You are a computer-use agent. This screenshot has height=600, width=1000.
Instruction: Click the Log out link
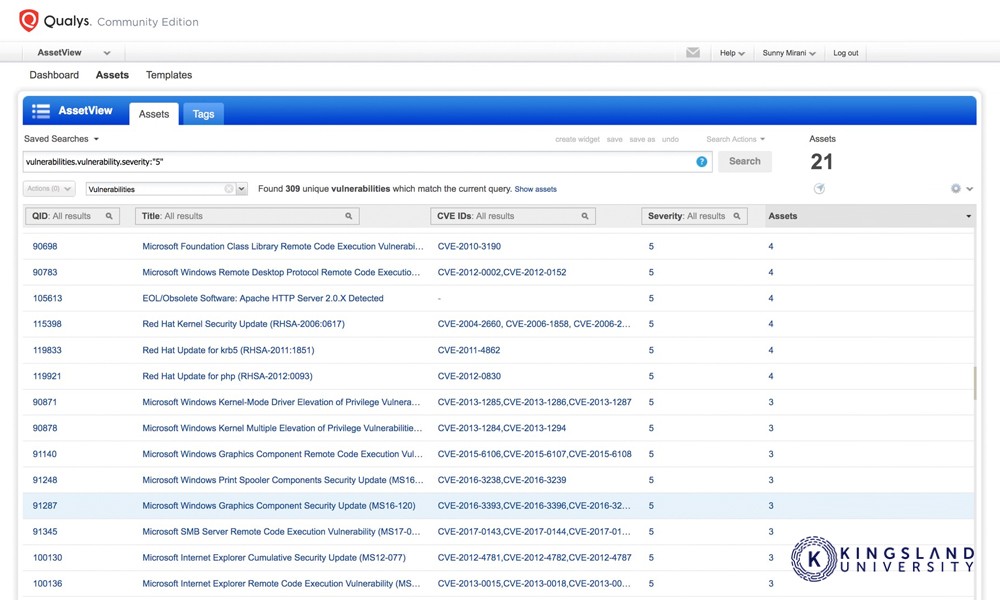tap(846, 53)
